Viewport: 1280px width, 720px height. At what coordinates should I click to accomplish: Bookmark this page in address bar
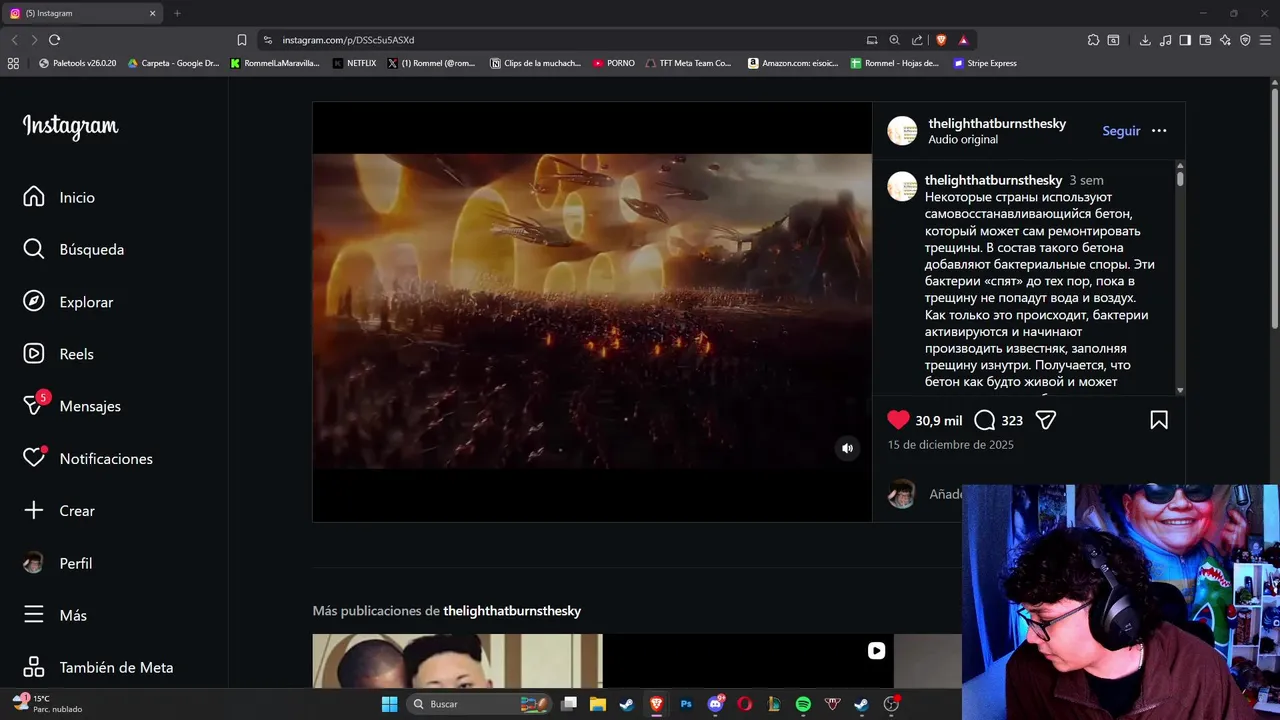241,40
